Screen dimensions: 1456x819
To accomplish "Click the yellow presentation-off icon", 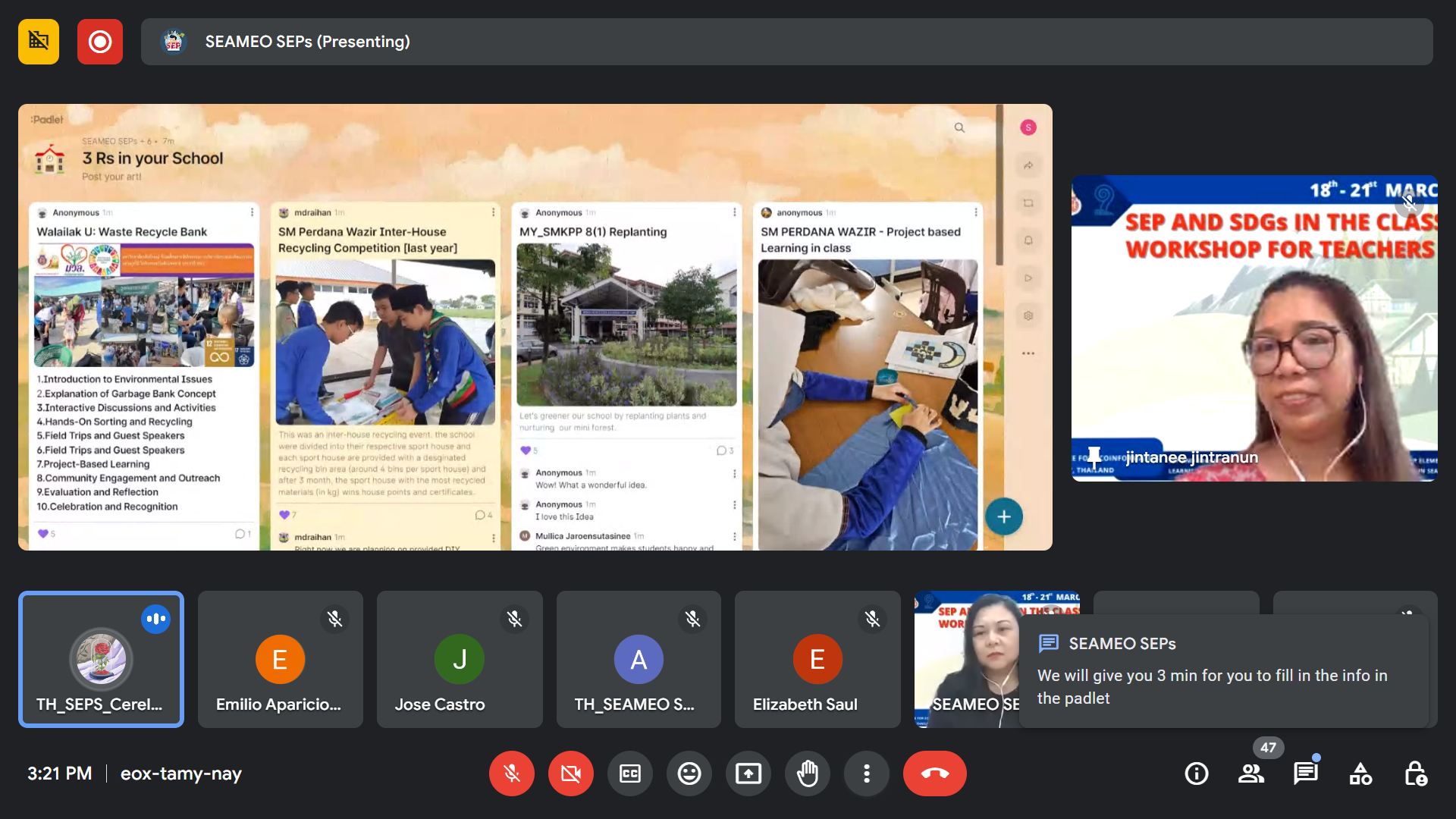I will point(39,42).
